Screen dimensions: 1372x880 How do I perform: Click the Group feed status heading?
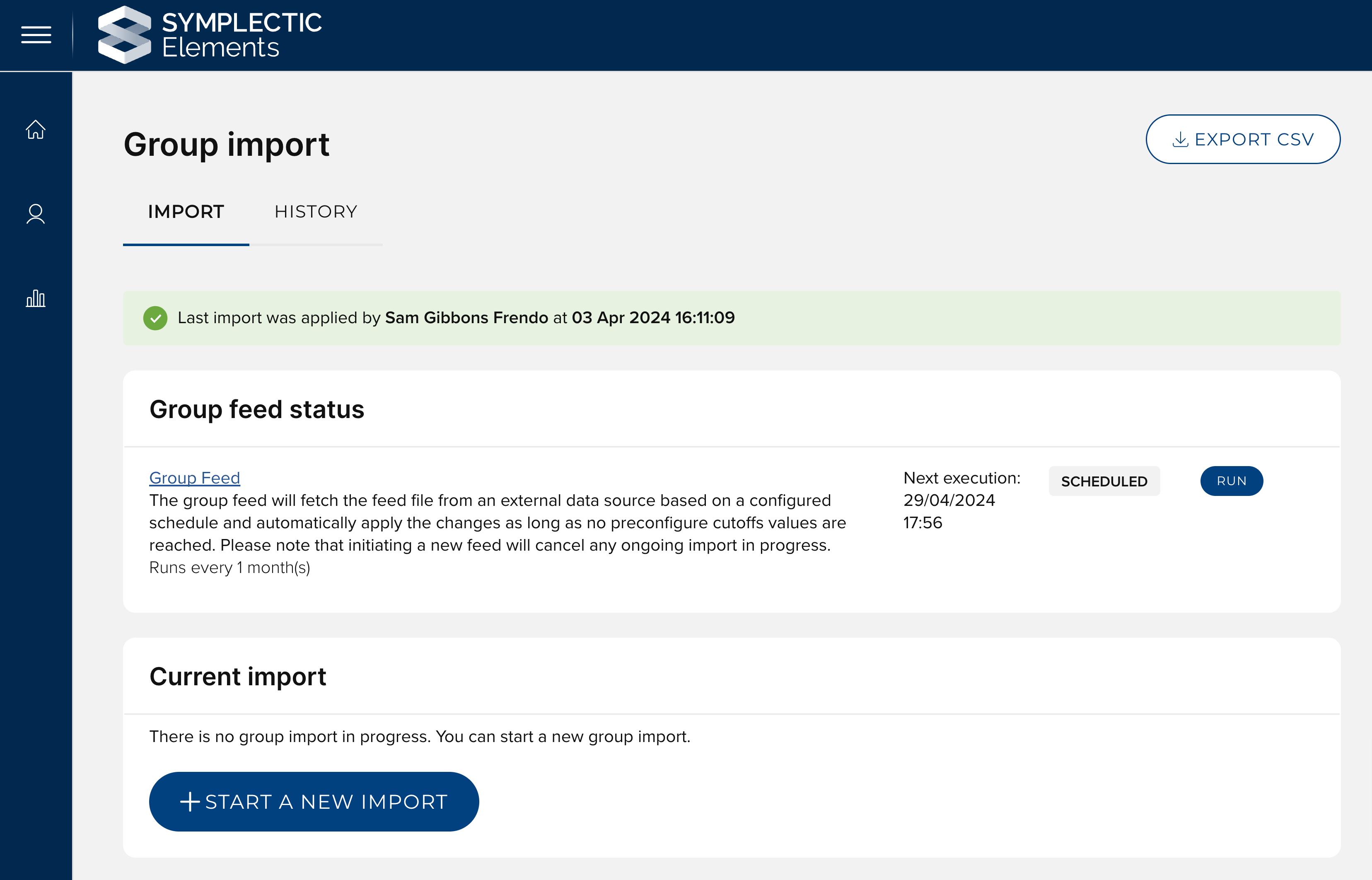coord(256,410)
